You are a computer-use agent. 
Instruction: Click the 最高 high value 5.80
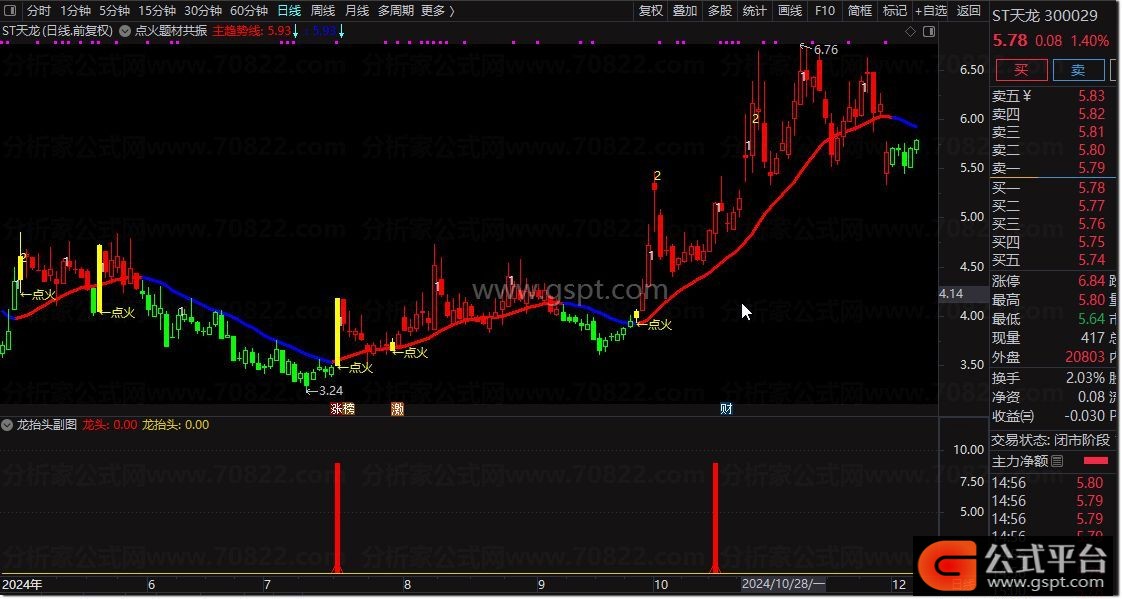click(x=1091, y=300)
